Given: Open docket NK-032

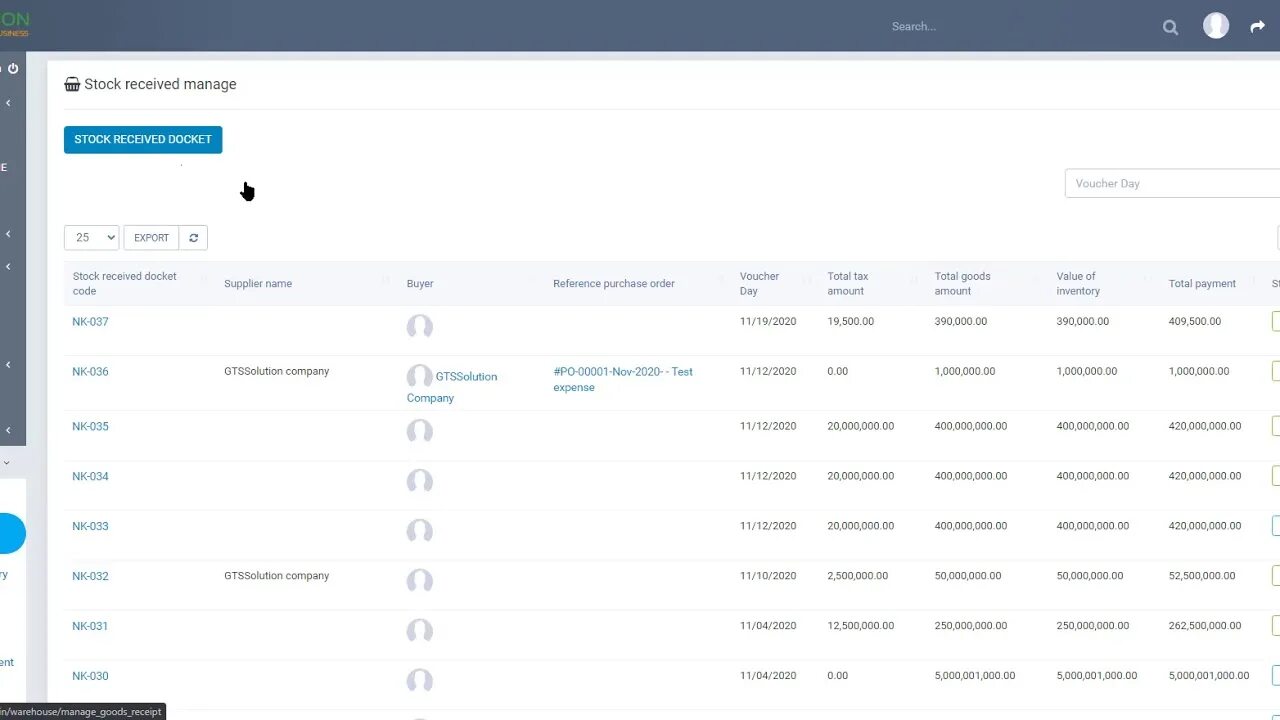Looking at the screenshot, I should [90, 577].
